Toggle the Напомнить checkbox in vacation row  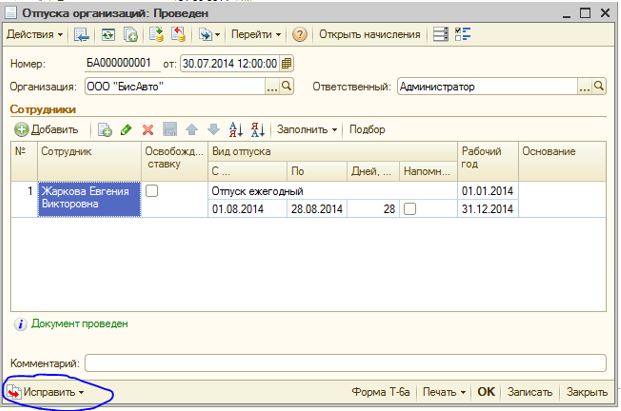409,209
